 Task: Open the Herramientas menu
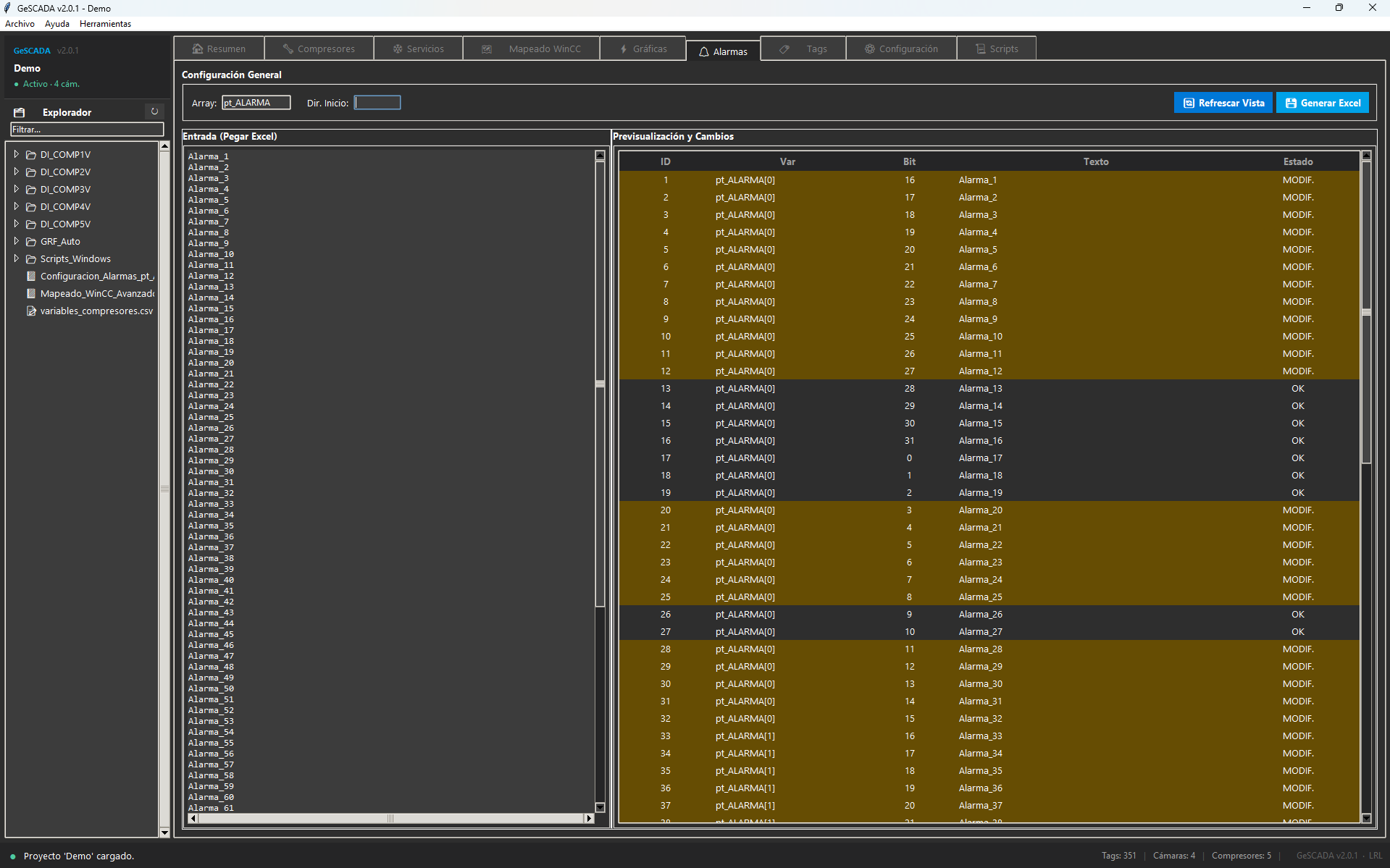click(105, 24)
